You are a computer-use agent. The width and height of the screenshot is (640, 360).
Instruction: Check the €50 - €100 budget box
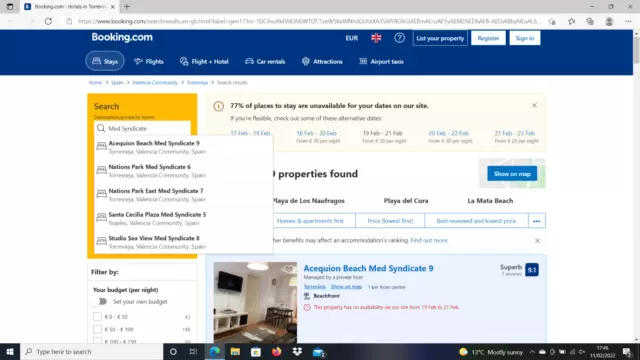coord(97,329)
